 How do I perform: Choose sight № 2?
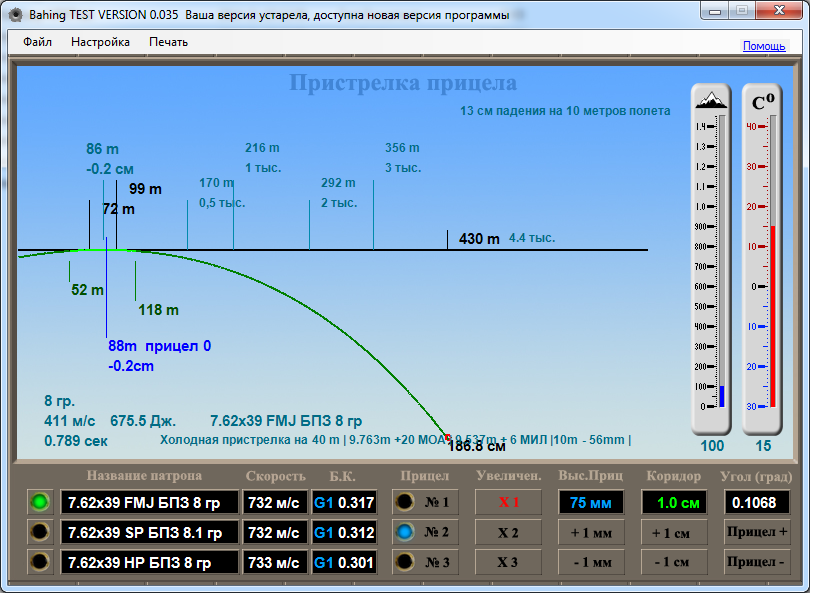click(426, 532)
